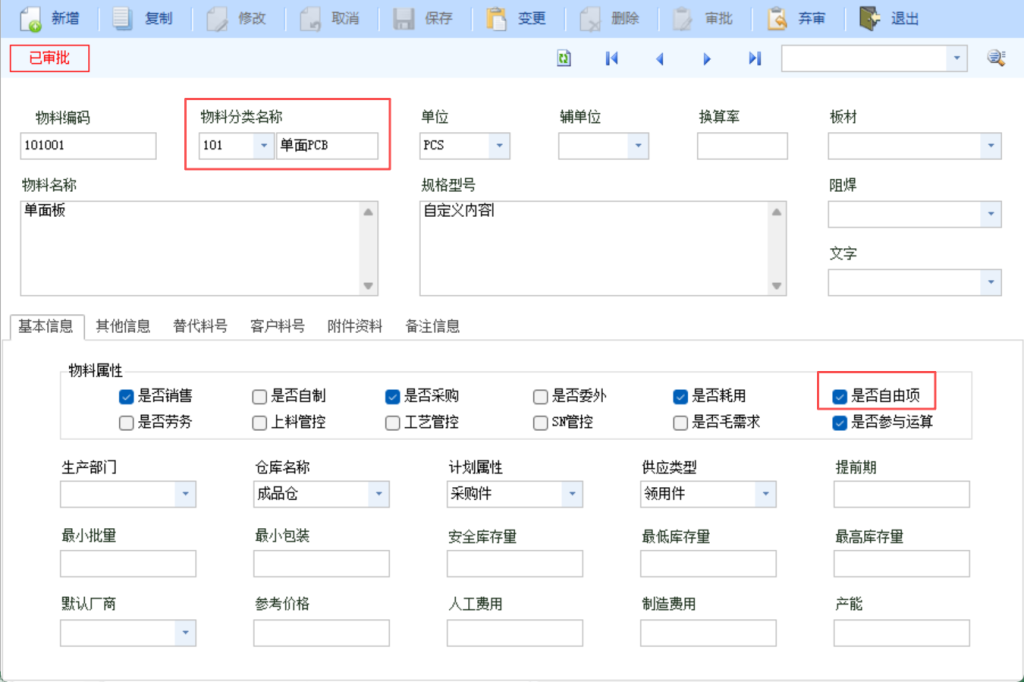Screen dimensions: 1024x682
Task: Enable the 是否自制 checkbox
Action: (260, 396)
